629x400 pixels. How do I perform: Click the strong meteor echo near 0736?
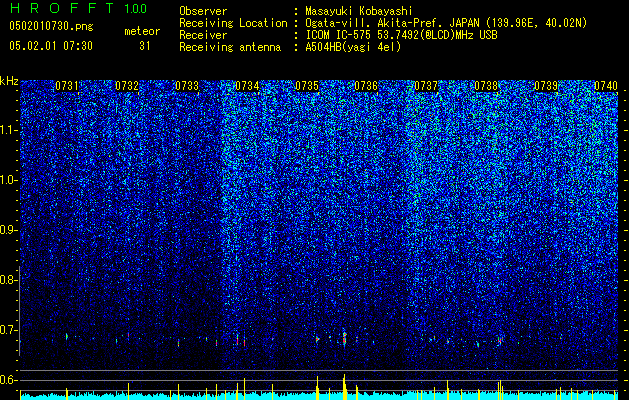[344, 338]
